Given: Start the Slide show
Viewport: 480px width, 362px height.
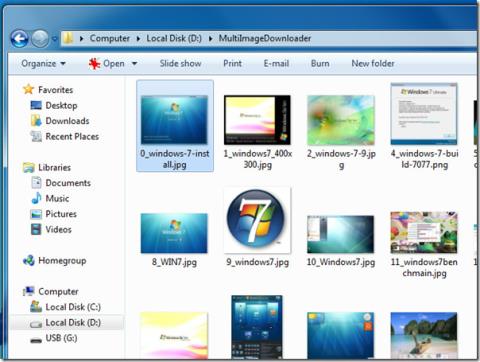Looking at the screenshot, I should pos(180,63).
